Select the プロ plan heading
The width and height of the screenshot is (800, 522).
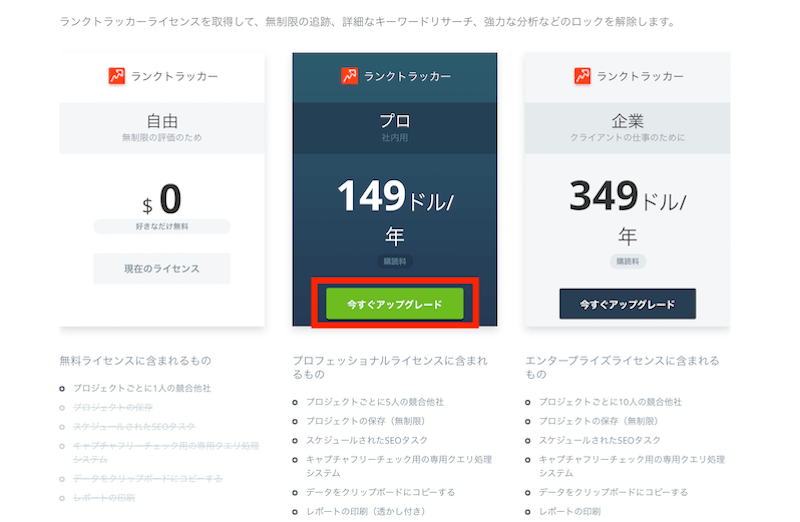pos(394,121)
